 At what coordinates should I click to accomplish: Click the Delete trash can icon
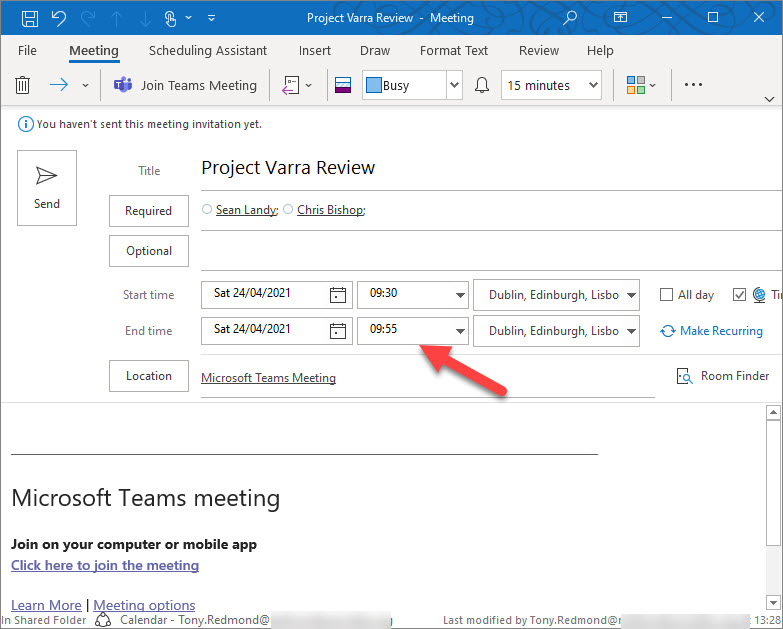click(22, 86)
